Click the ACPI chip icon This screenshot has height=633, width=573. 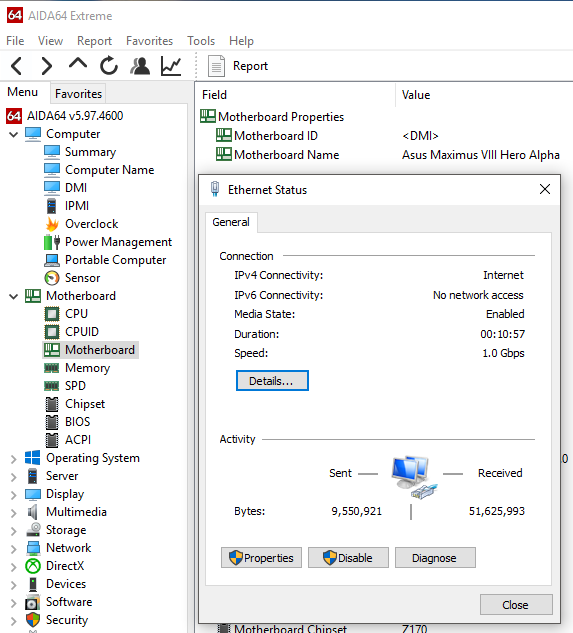pos(52,440)
